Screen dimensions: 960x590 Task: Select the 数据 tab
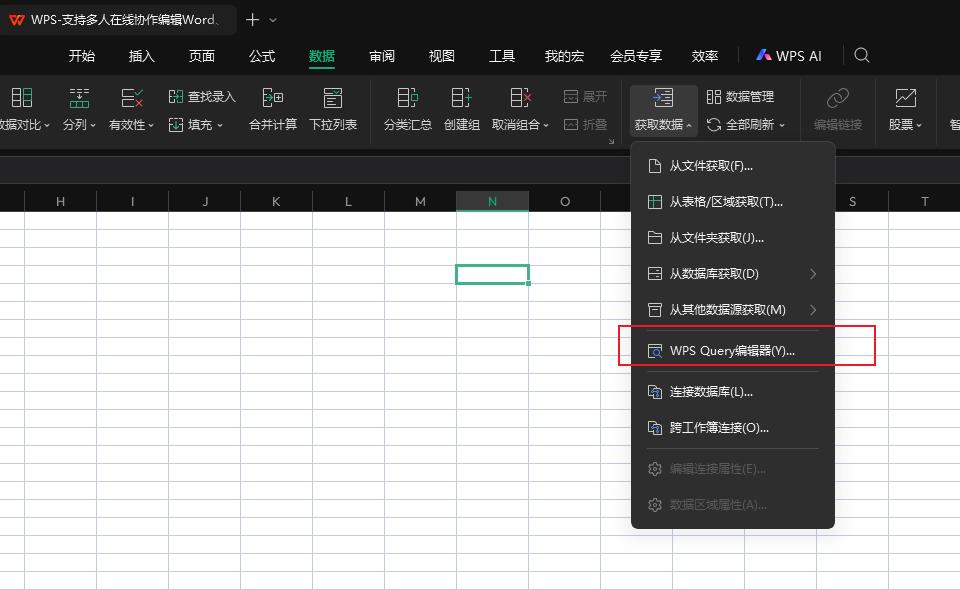pos(321,56)
